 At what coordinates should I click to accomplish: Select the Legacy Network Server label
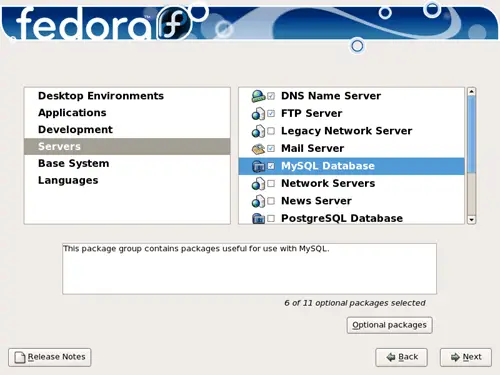tap(346, 131)
